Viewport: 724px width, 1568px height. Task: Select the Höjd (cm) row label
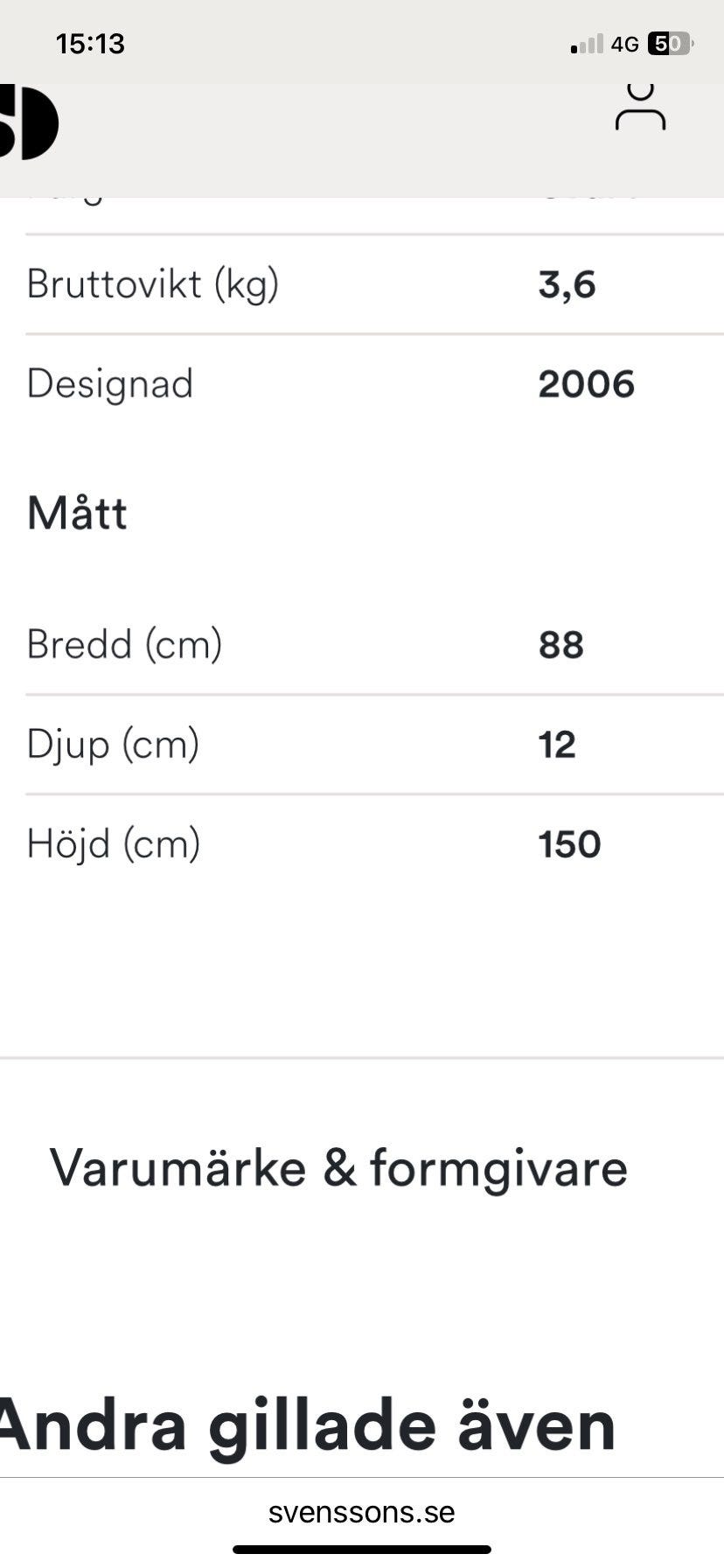tap(114, 843)
